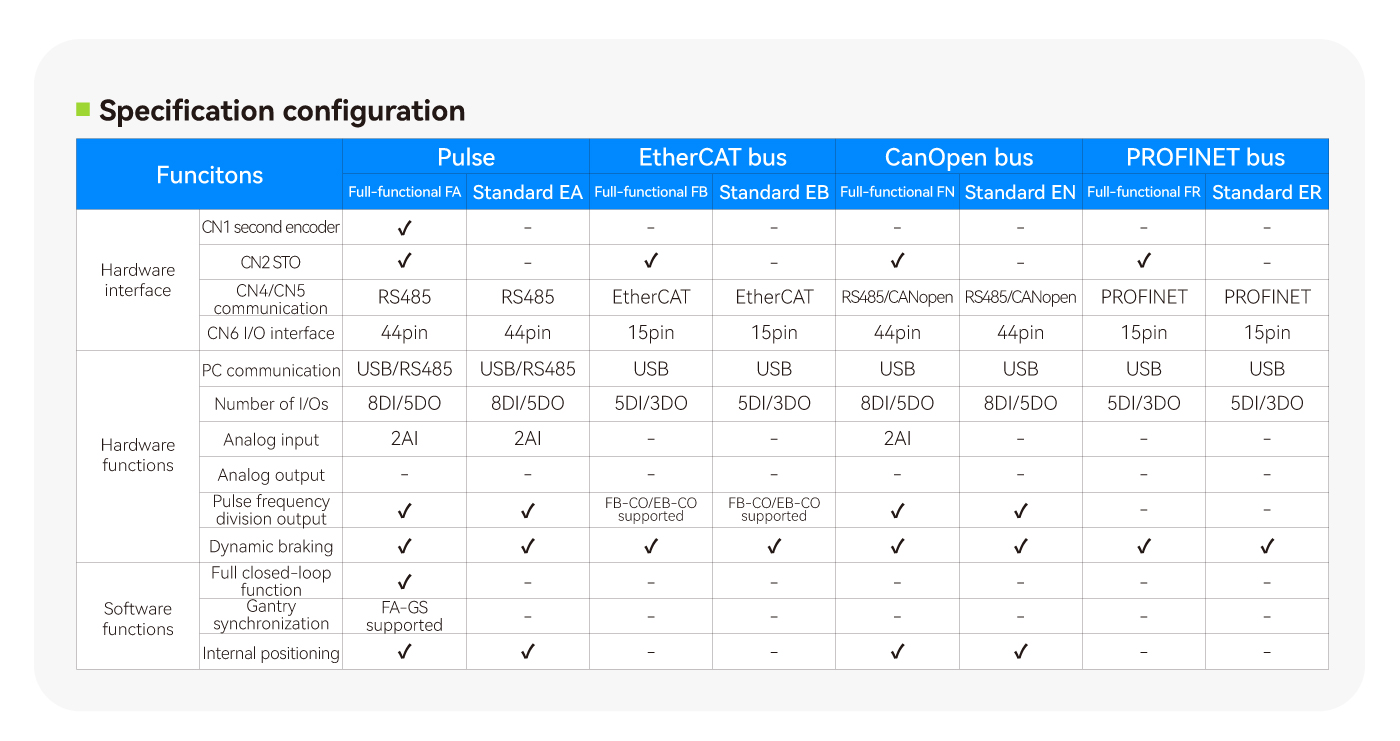
Task: Click the Hardware interface row group label
Action: 138,280
